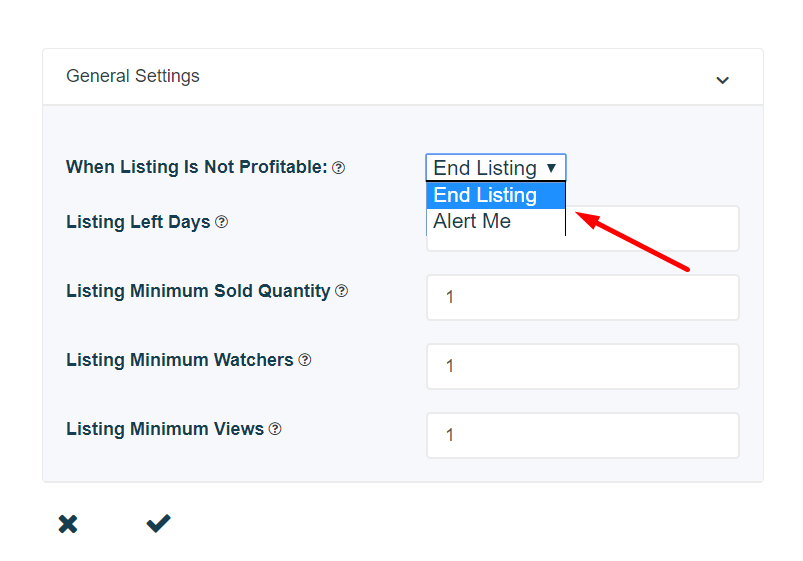The image size is (803, 561).
Task: Show help for Listing Minimum Watchers
Action: (x=305, y=360)
